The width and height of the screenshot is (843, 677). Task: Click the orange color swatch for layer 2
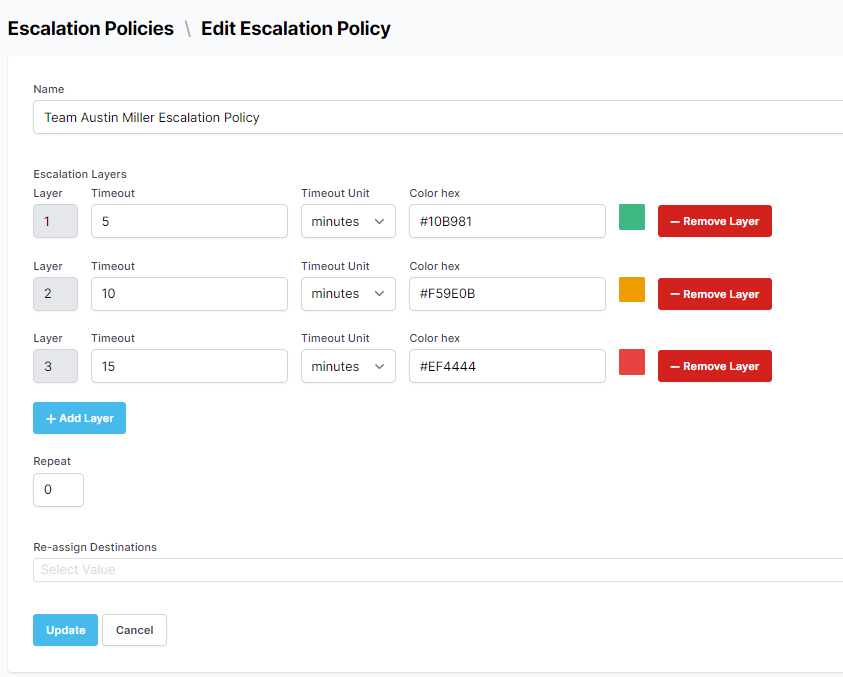click(x=632, y=290)
